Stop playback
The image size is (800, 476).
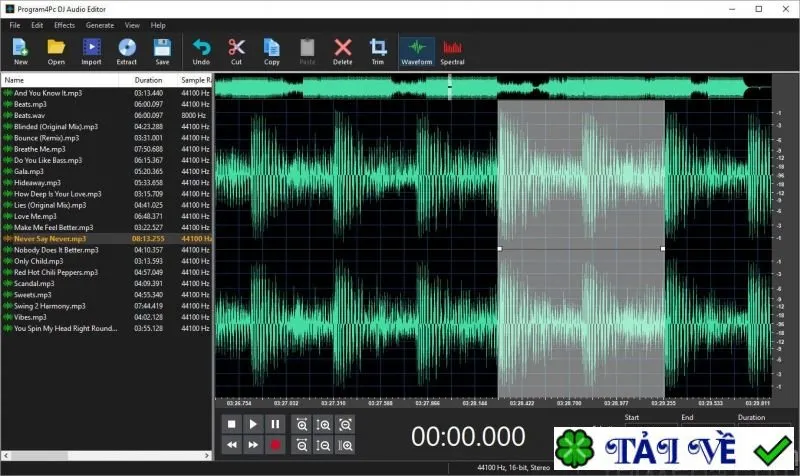231,424
